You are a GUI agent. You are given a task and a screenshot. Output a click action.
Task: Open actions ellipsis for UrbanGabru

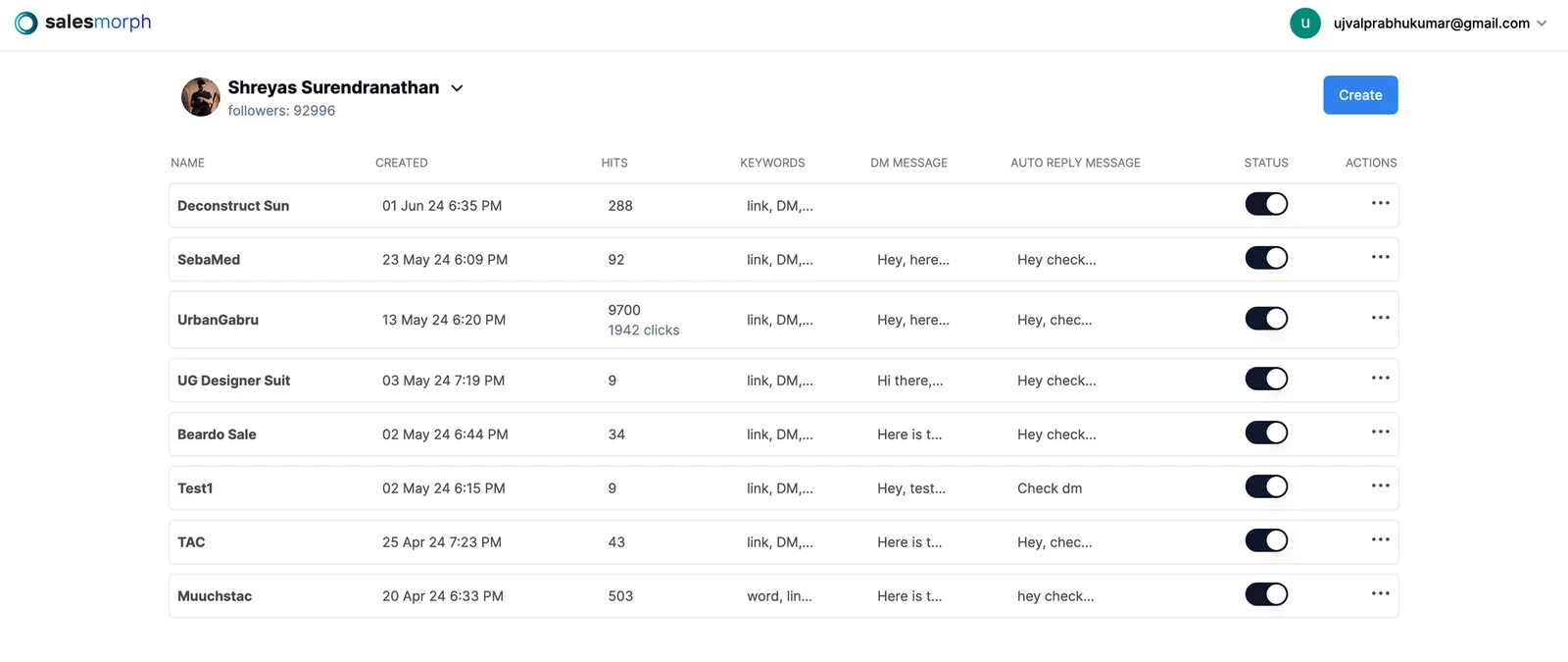click(x=1380, y=318)
